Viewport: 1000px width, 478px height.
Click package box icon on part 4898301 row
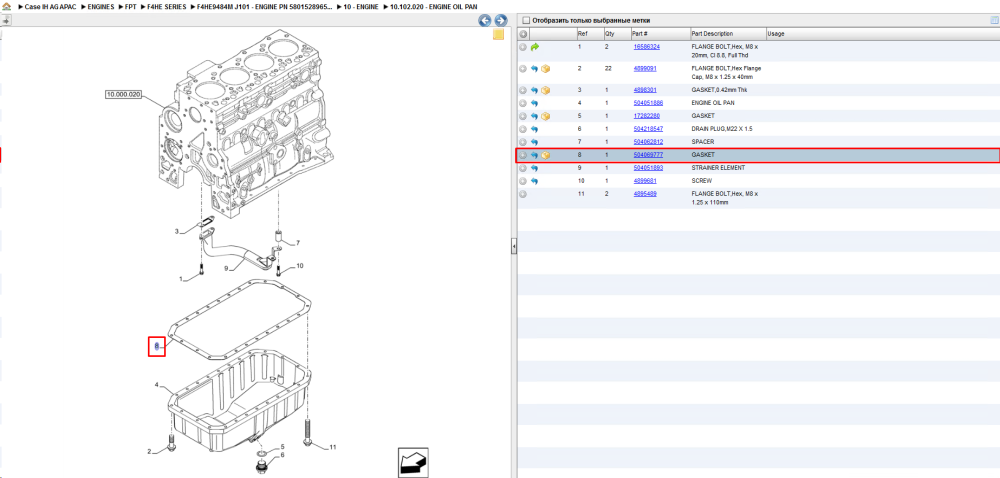(545, 91)
